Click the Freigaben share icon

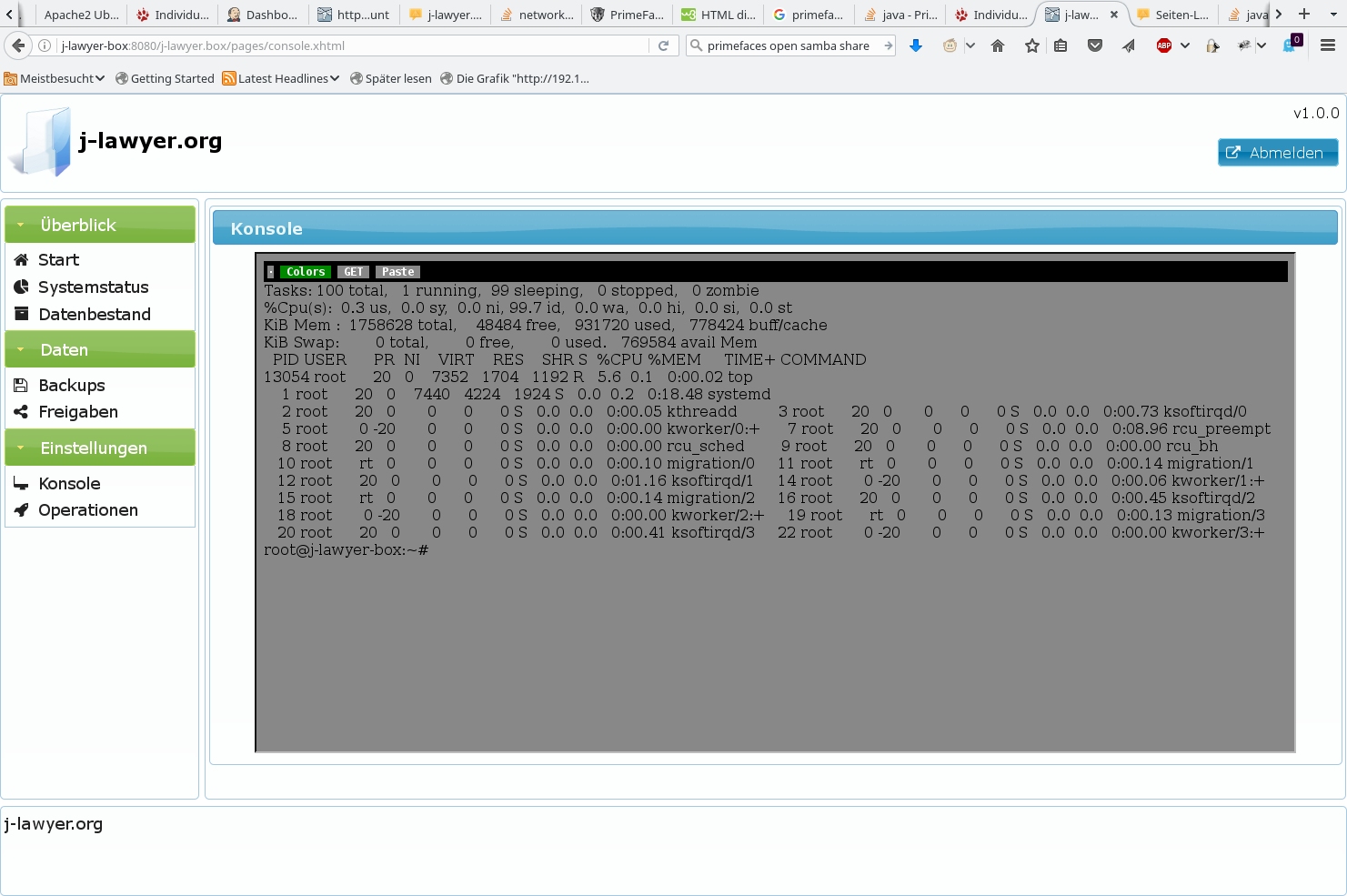tap(21, 412)
